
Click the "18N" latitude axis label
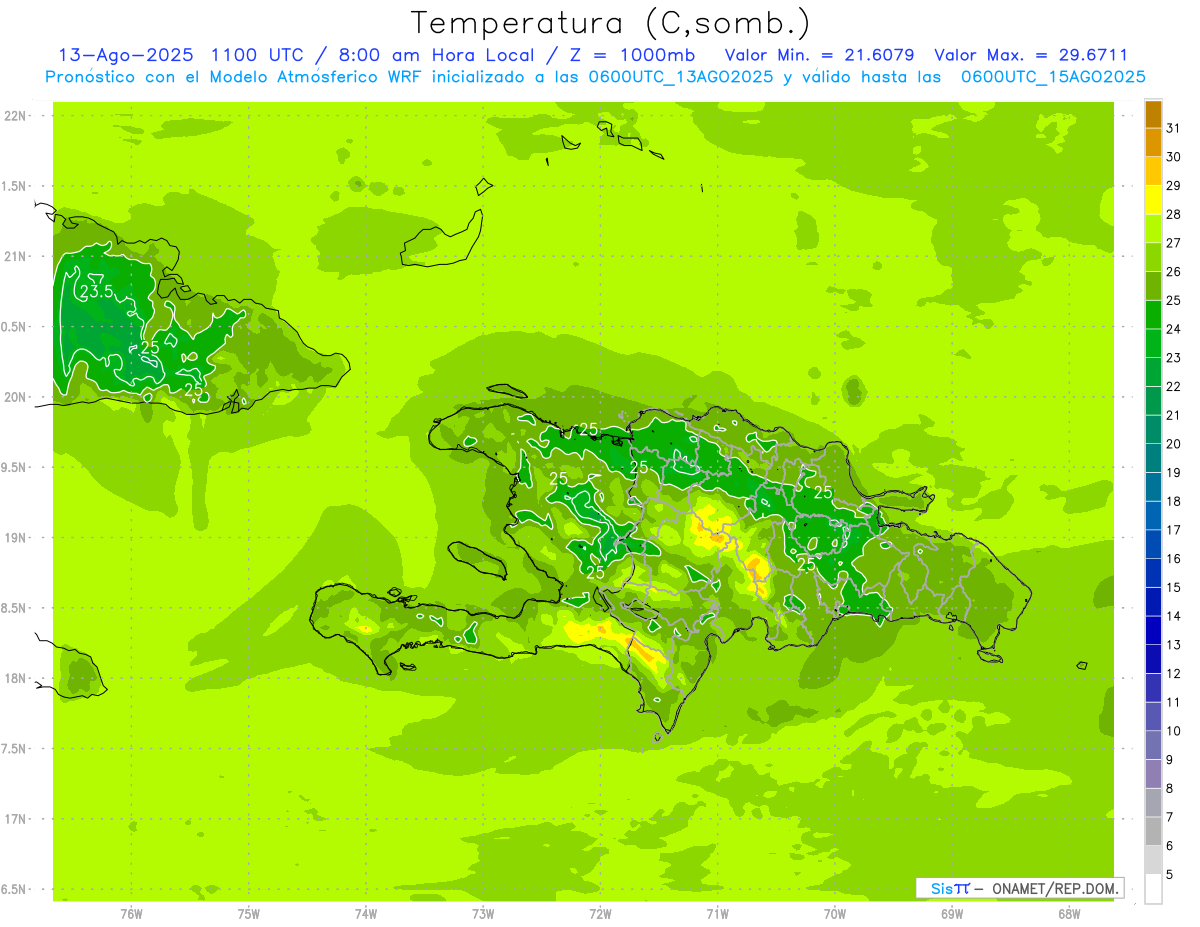click(x=15, y=679)
